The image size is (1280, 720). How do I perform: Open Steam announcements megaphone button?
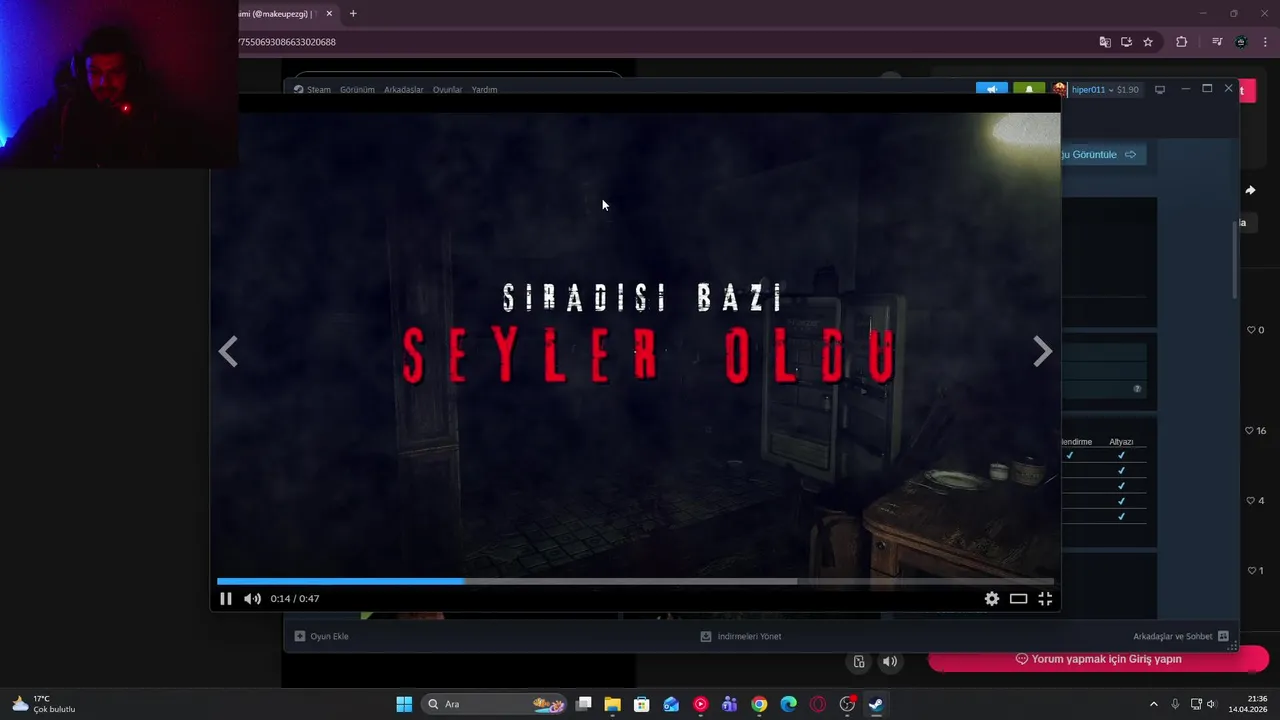click(x=992, y=89)
